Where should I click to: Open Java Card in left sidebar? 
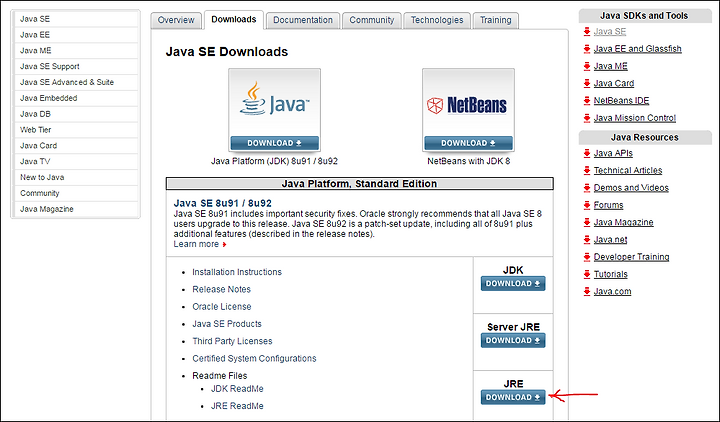(x=76, y=146)
